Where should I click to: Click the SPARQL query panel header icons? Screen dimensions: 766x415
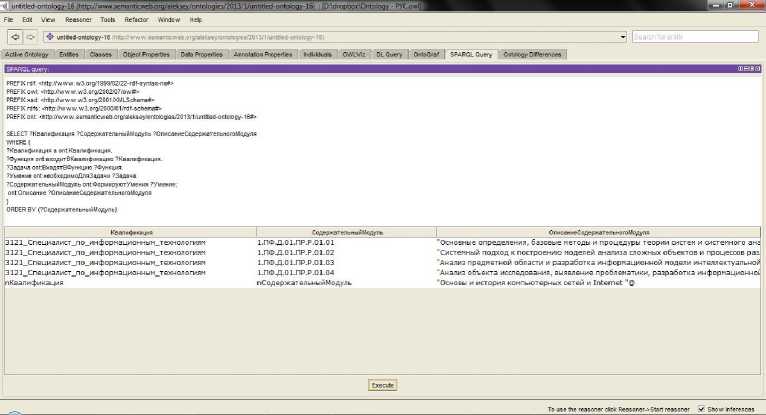(x=749, y=69)
